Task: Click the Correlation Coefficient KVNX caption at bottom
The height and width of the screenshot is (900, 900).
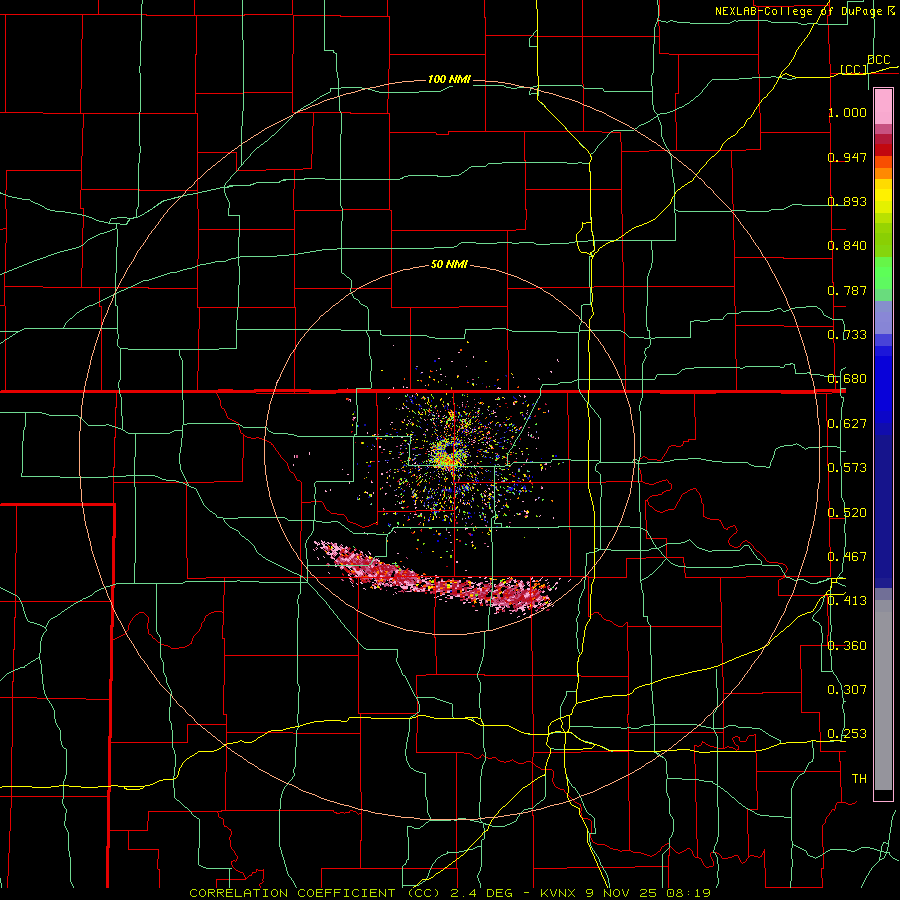Action: (x=450, y=893)
